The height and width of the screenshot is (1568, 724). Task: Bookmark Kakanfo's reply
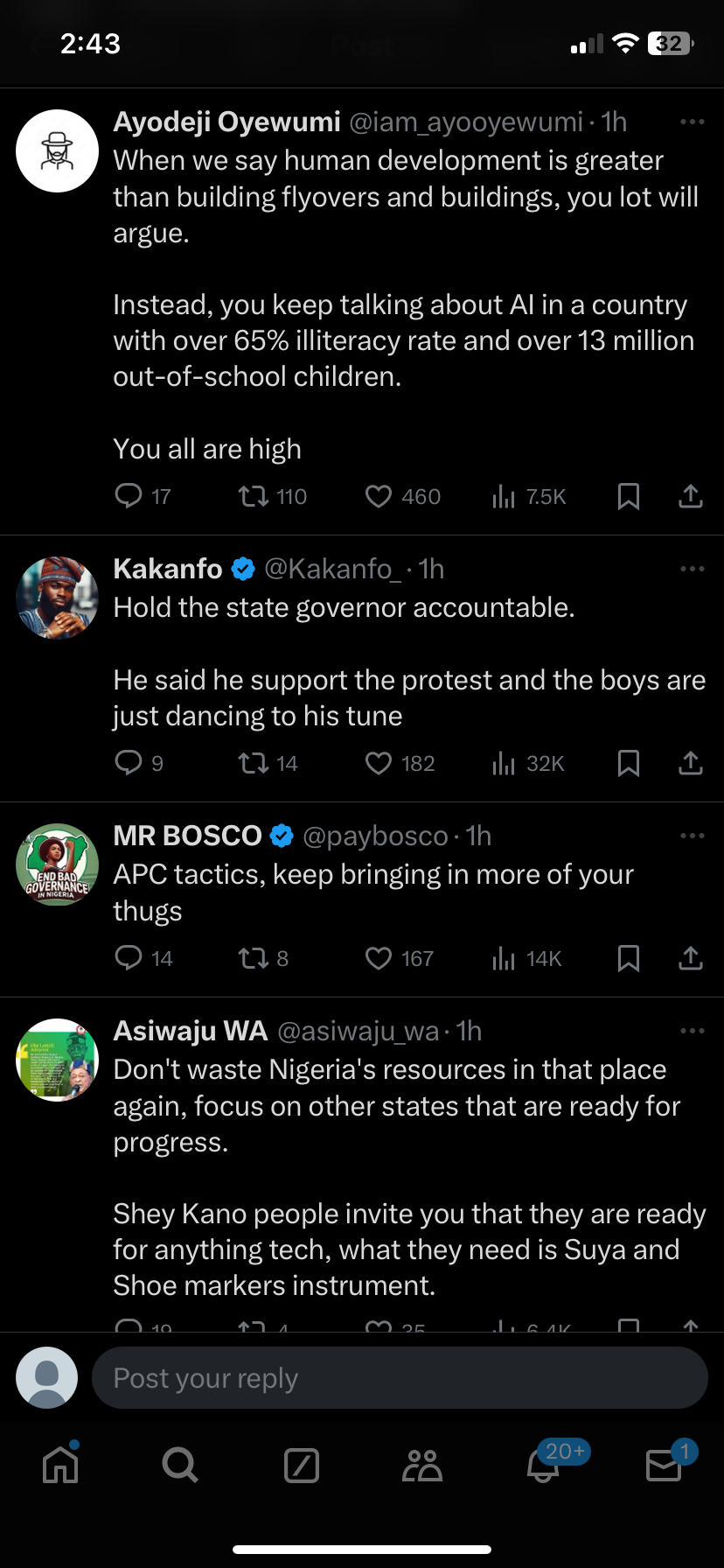pos(628,764)
